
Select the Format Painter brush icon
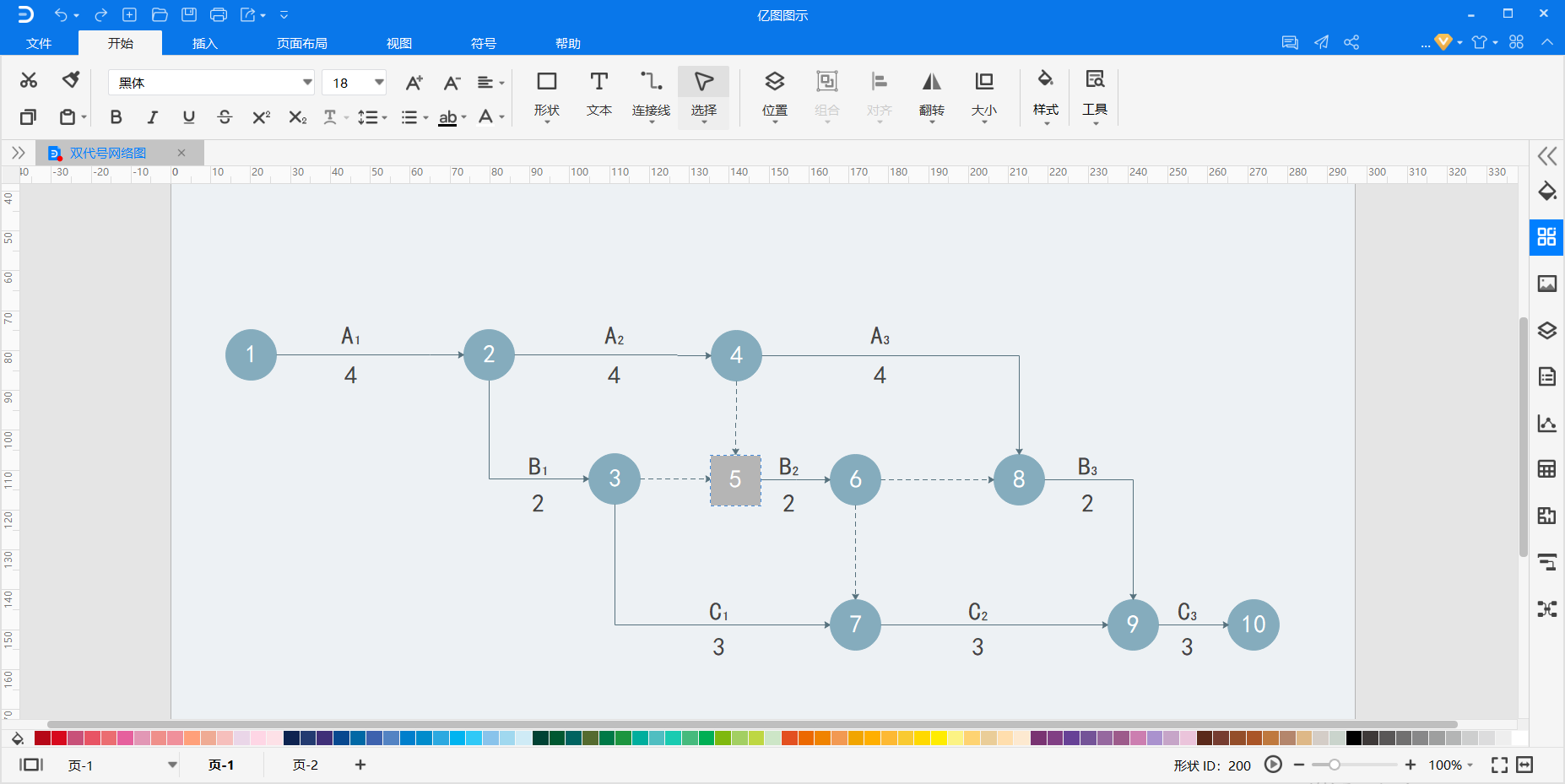click(x=71, y=80)
